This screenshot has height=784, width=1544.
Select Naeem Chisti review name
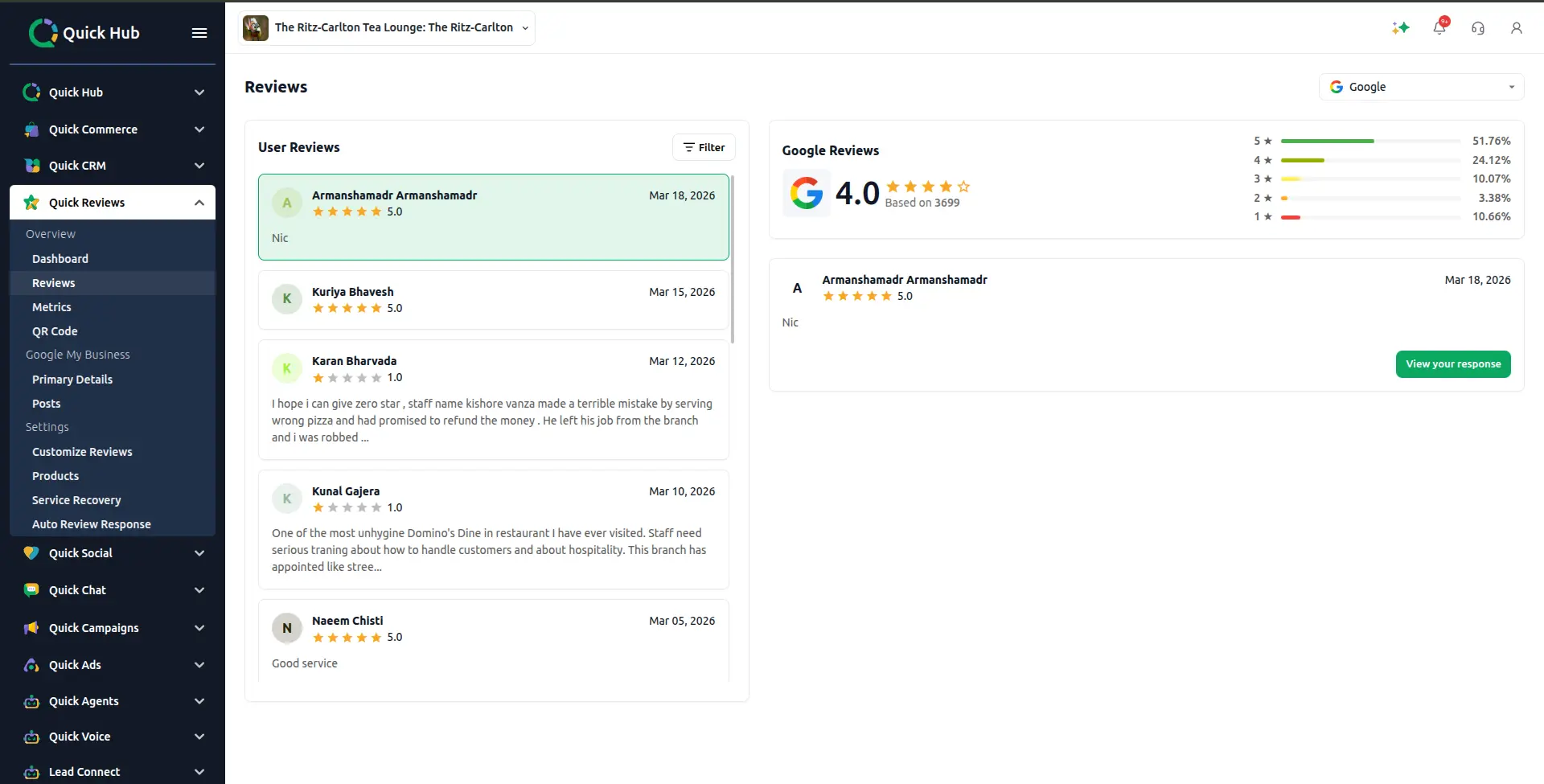[x=347, y=621]
